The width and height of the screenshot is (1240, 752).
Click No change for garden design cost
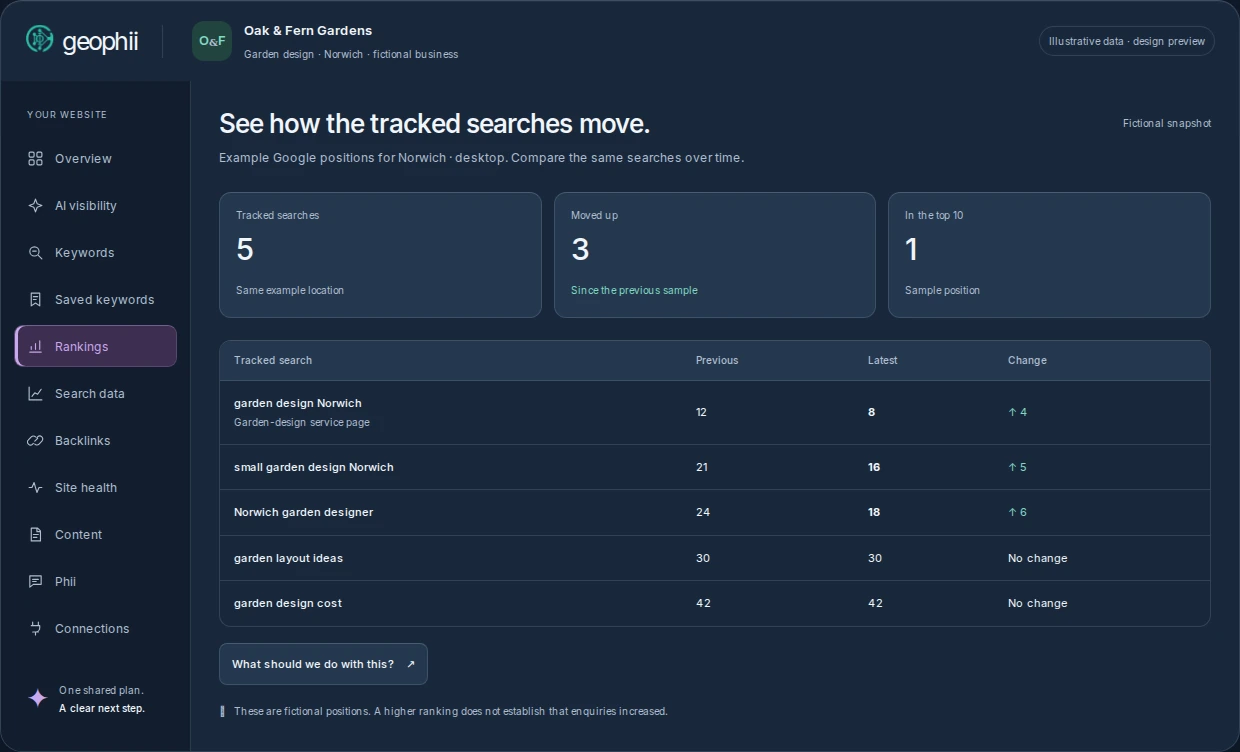(x=1038, y=603)
